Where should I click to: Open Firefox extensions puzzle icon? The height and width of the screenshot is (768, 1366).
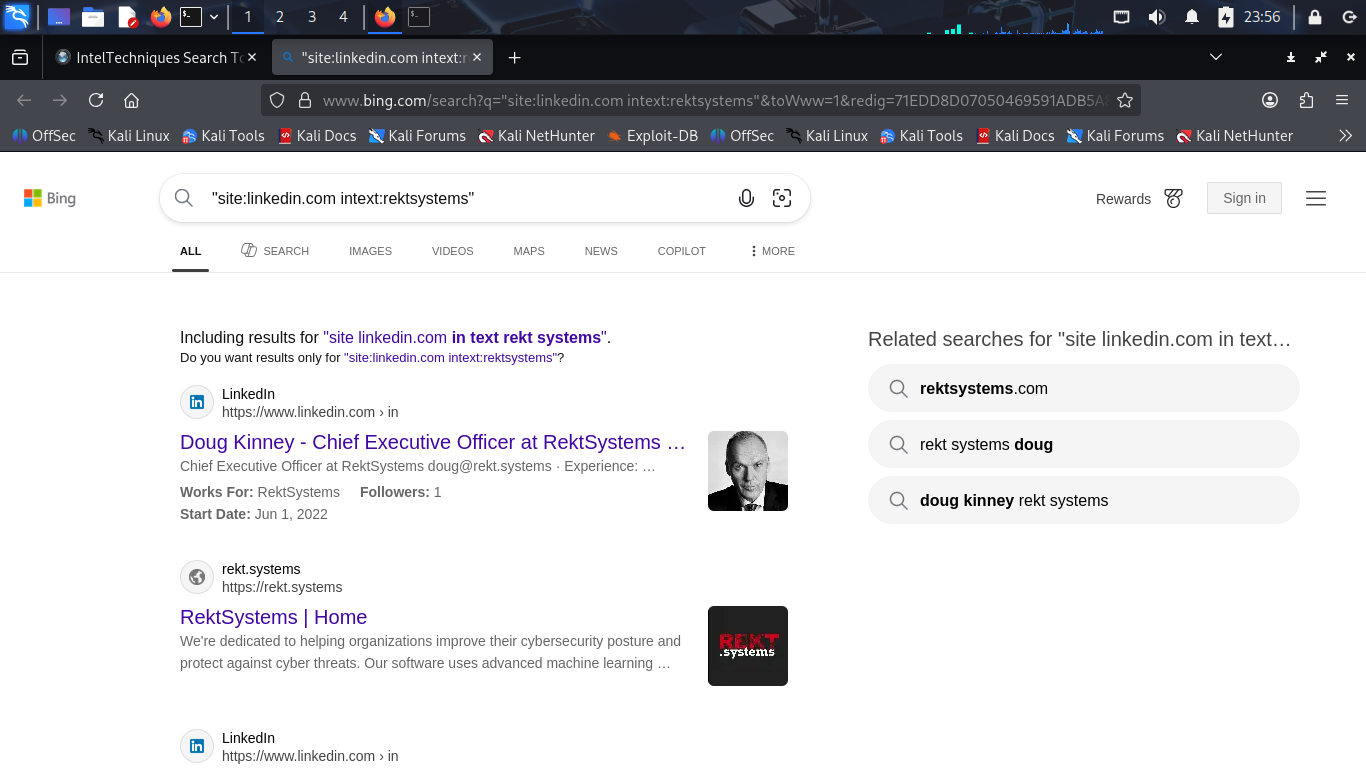(x=1306, y=100)
